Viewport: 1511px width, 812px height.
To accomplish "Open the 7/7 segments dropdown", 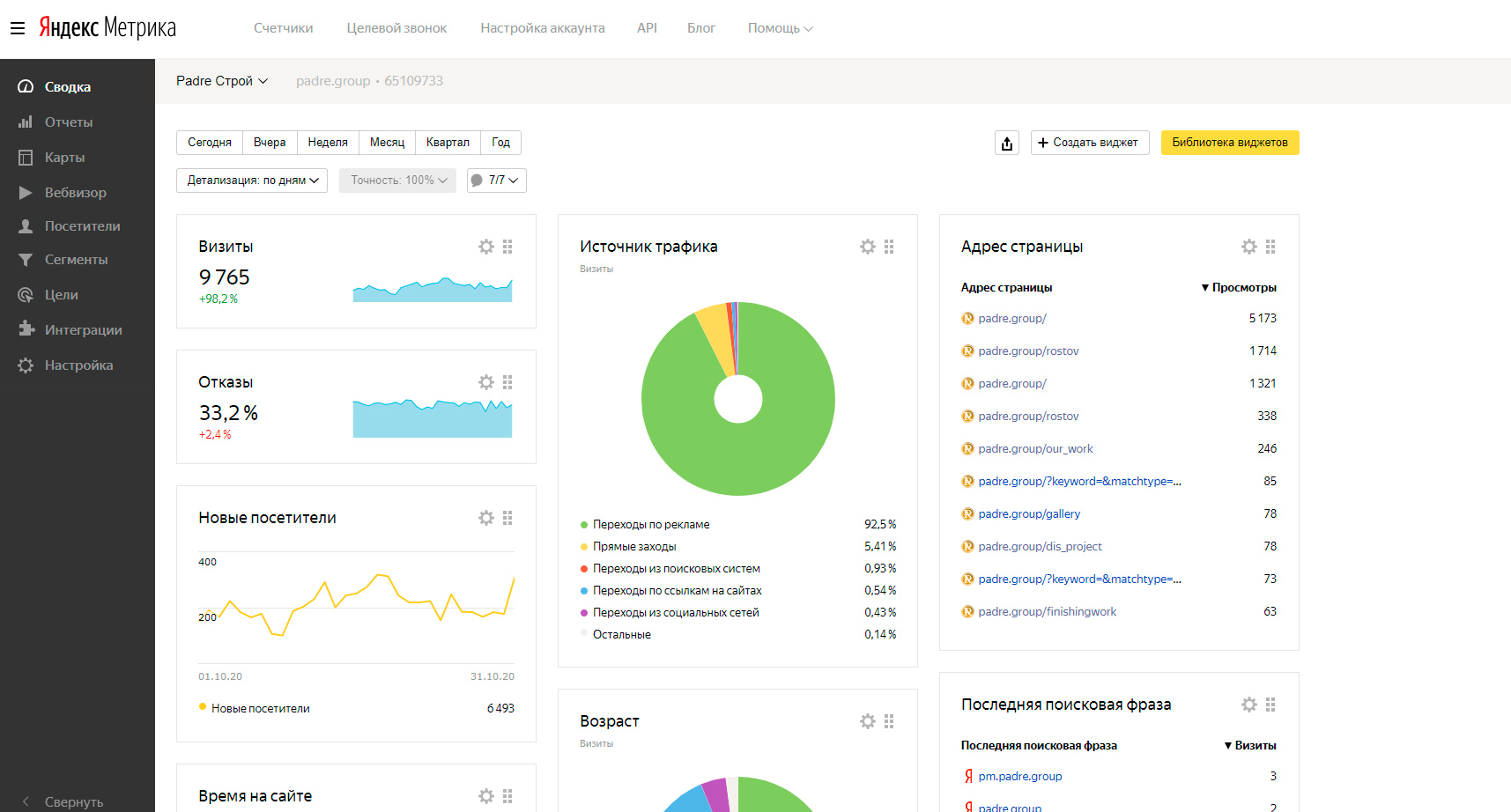I will click(497, 181).
